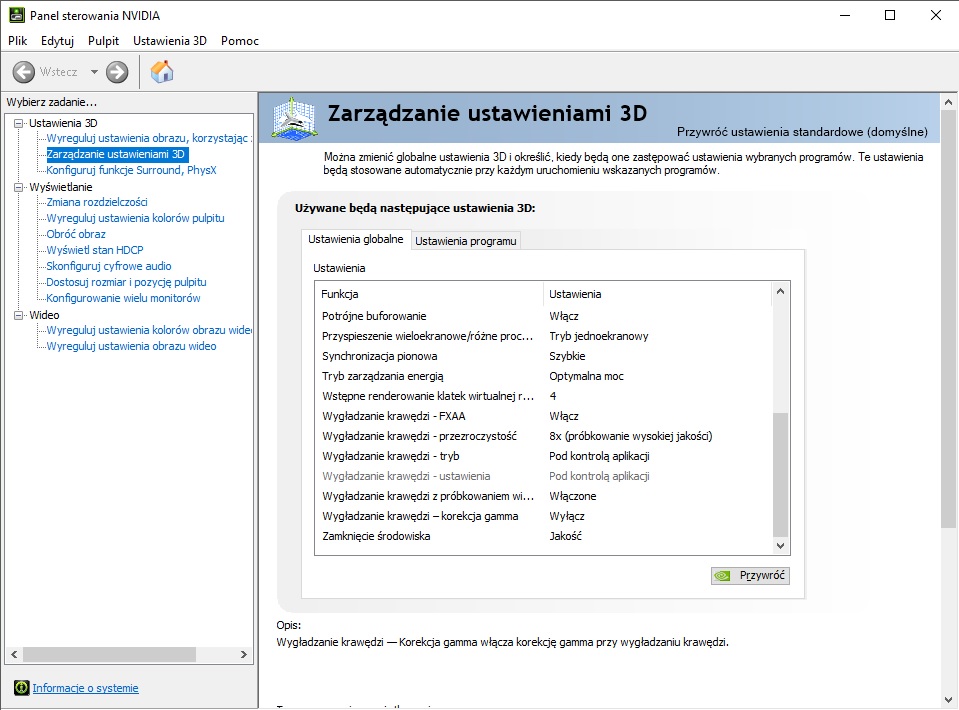The width and height of the screenshot is (959, 710).
Task: Maximize the NVIDIA control panel window
Action: (x=890, y=15)
